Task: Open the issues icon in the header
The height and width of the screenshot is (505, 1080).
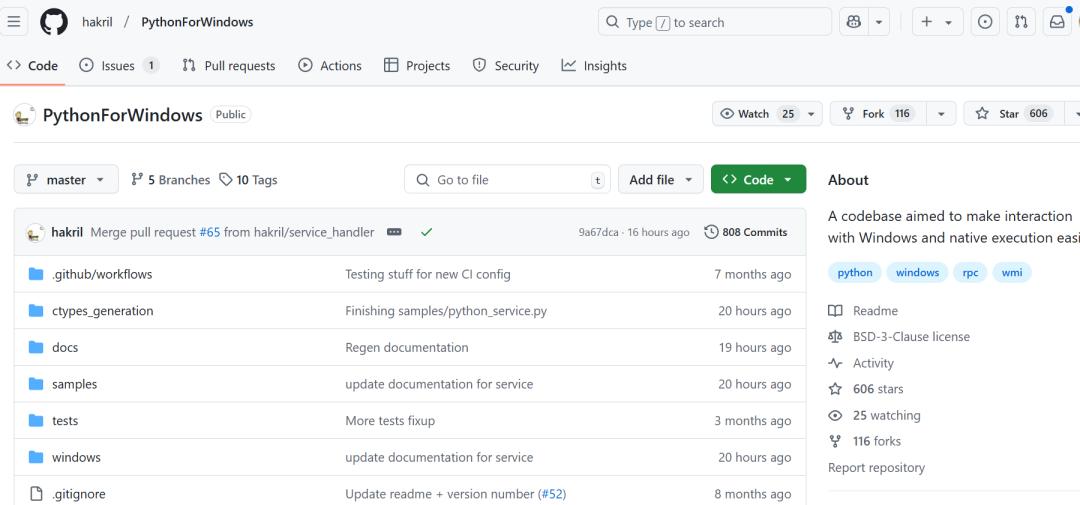Action: point(985,22)
